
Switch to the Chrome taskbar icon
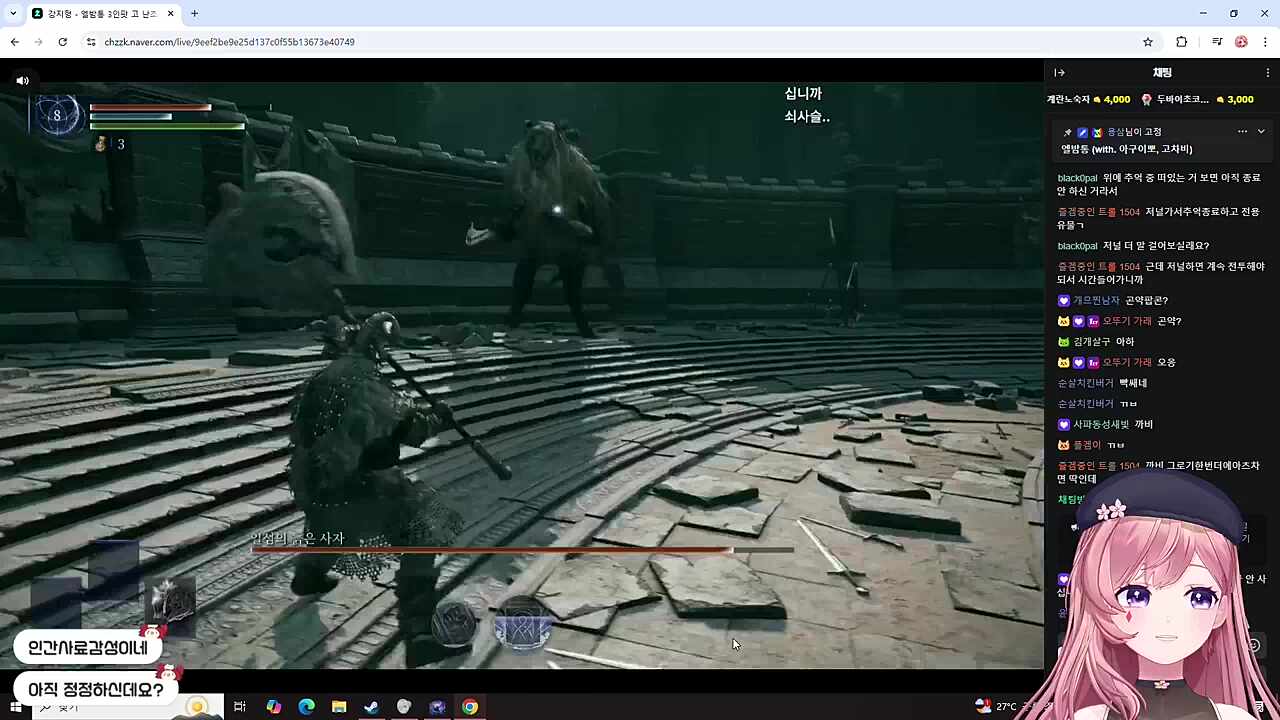[469, 707]
